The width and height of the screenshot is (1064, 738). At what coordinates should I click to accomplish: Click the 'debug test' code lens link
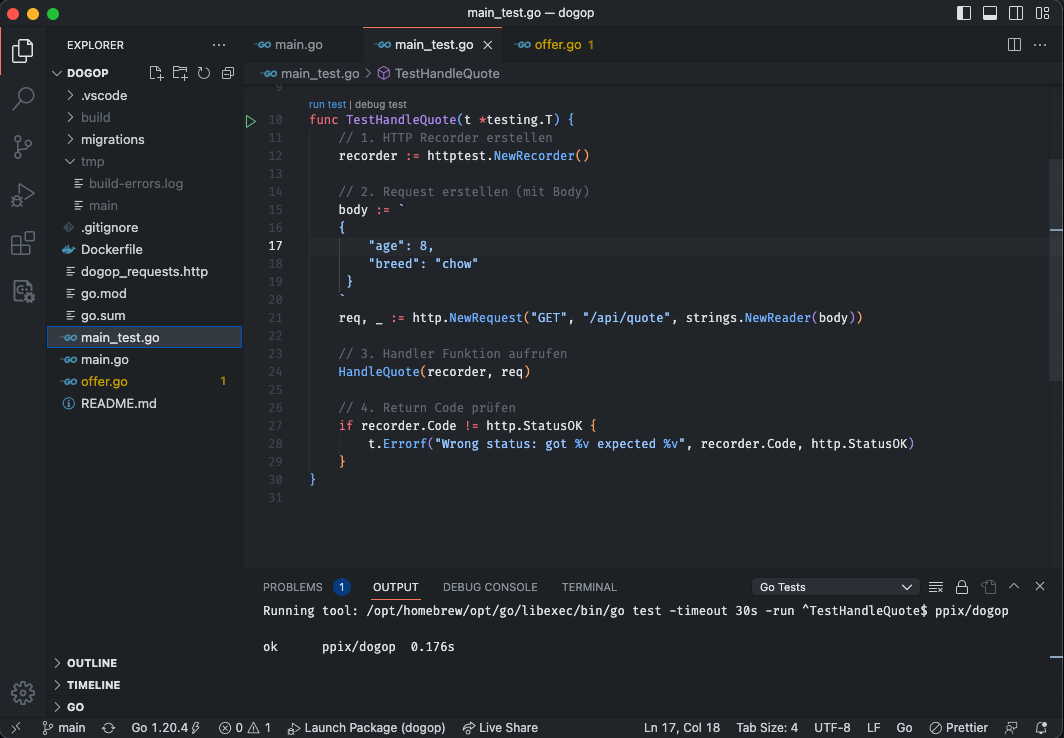click(x=381, y=104)
